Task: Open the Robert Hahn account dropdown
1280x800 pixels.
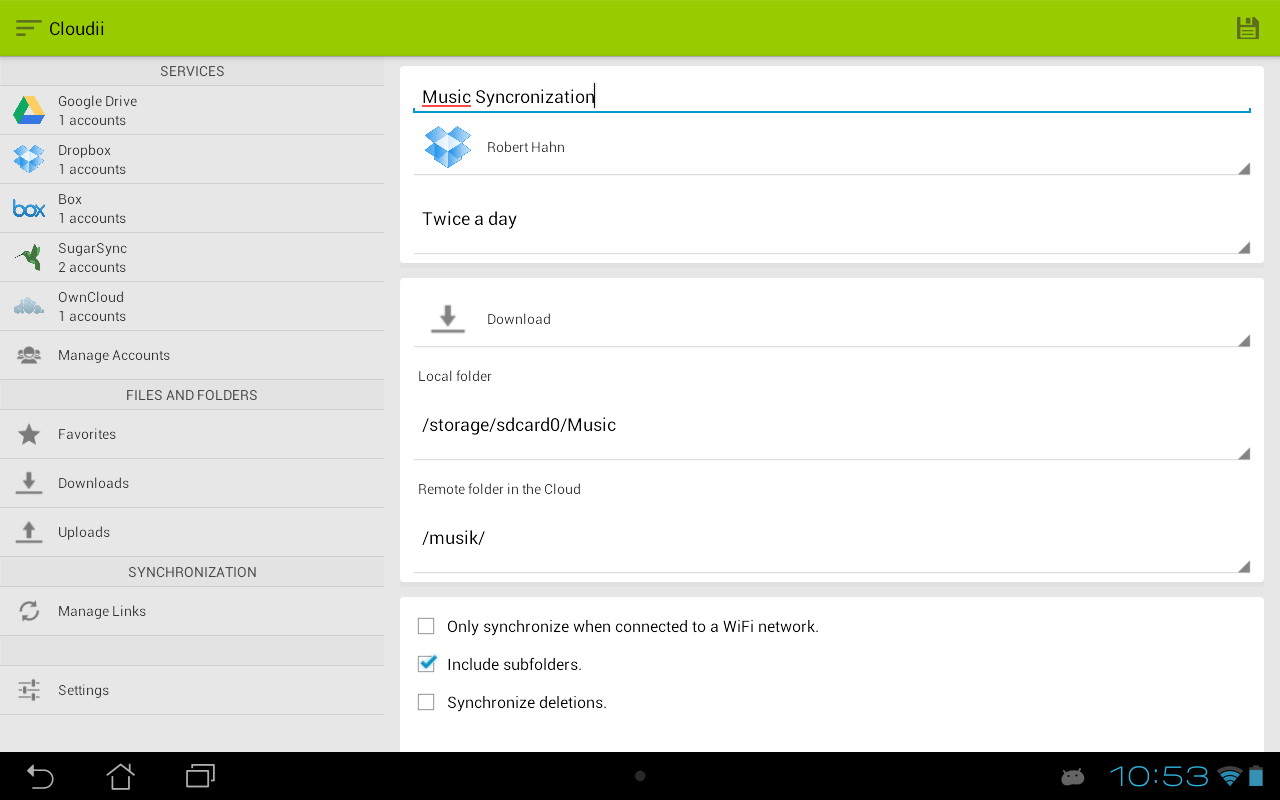Action: tap(832, 148)
